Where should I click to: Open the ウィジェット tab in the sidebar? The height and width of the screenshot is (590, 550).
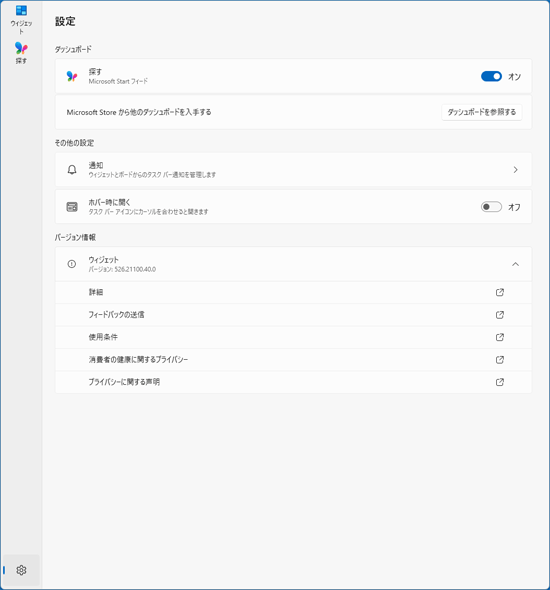click(x=21, y=20)
